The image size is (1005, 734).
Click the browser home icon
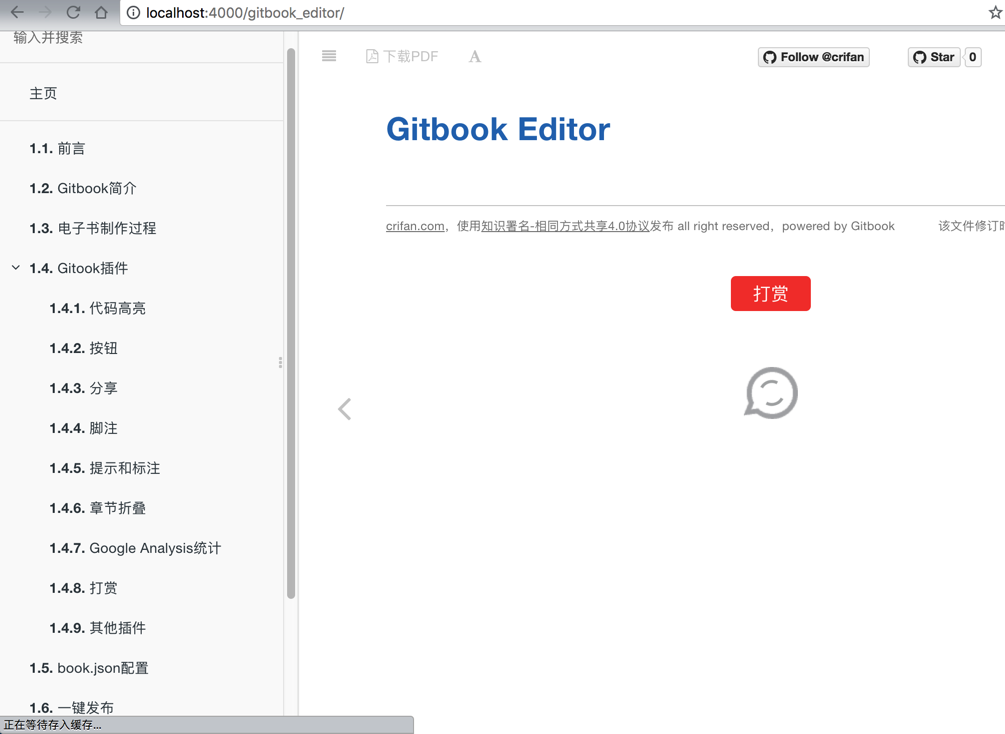pyautogui.click(x=101, y=12)
